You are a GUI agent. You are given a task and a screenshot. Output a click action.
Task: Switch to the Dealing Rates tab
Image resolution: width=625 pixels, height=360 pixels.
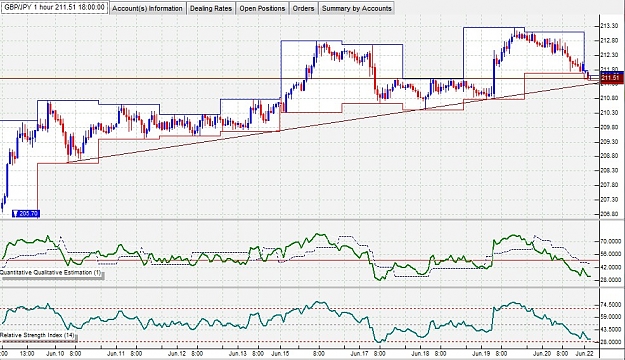[210, 8]
